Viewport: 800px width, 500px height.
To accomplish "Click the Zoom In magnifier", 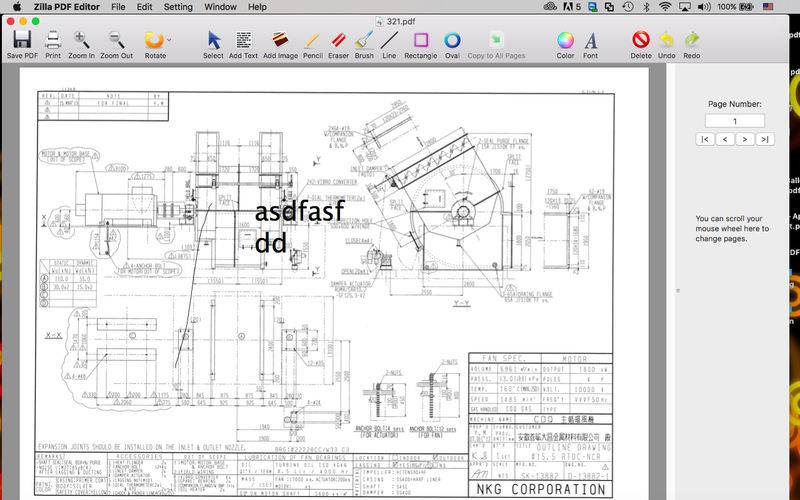I will click(82, 40).
